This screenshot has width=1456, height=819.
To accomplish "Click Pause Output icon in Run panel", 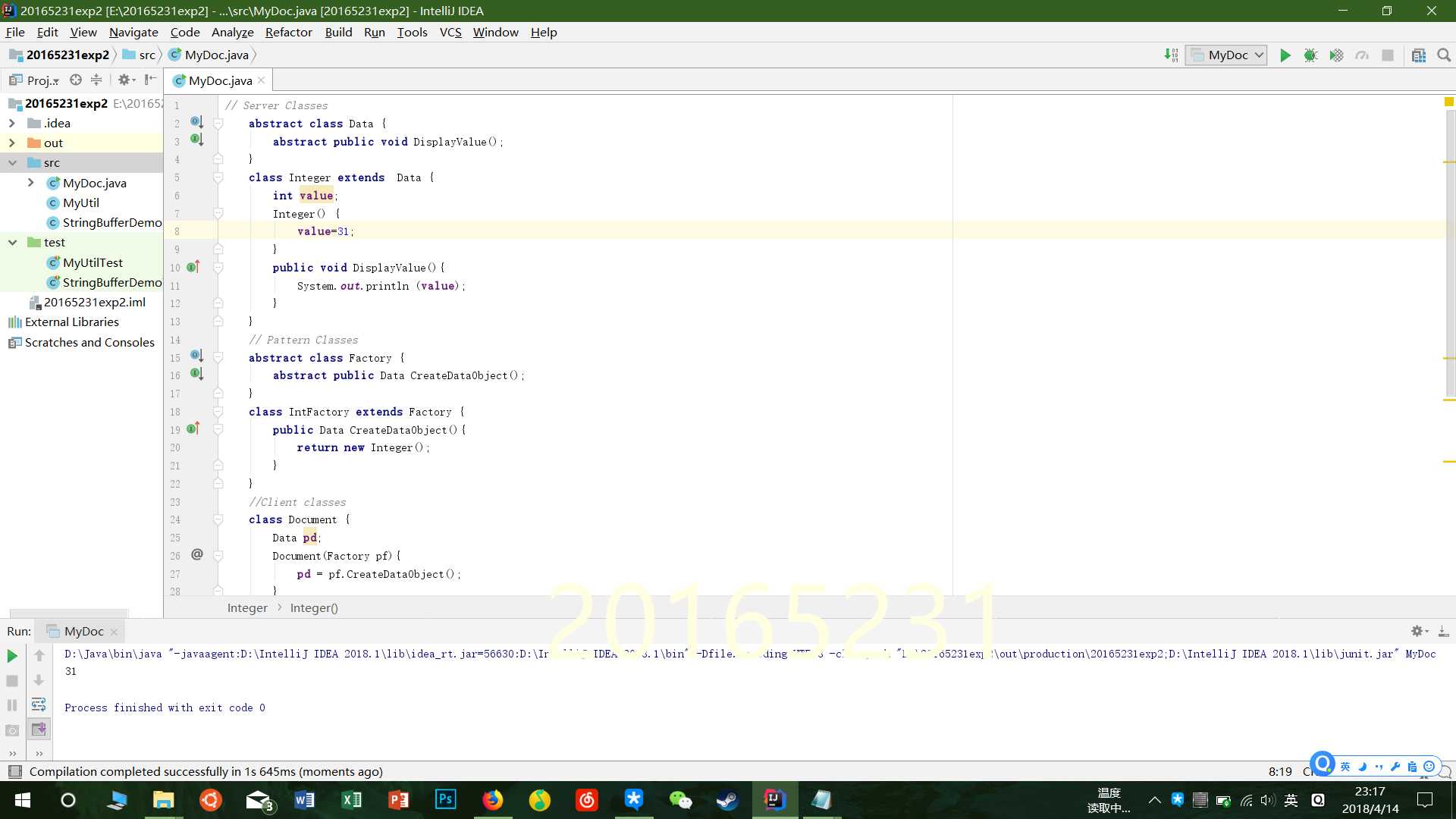I will coord(12,705).
